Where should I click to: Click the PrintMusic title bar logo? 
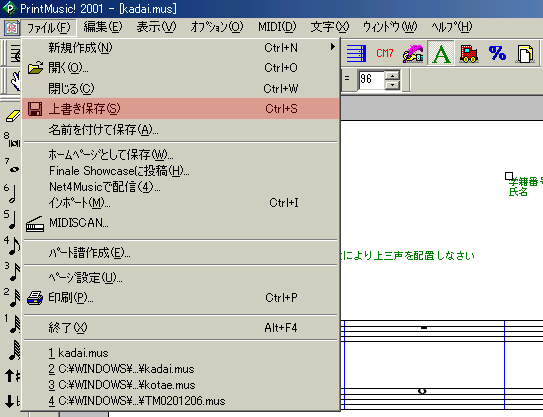click(9, 8)
